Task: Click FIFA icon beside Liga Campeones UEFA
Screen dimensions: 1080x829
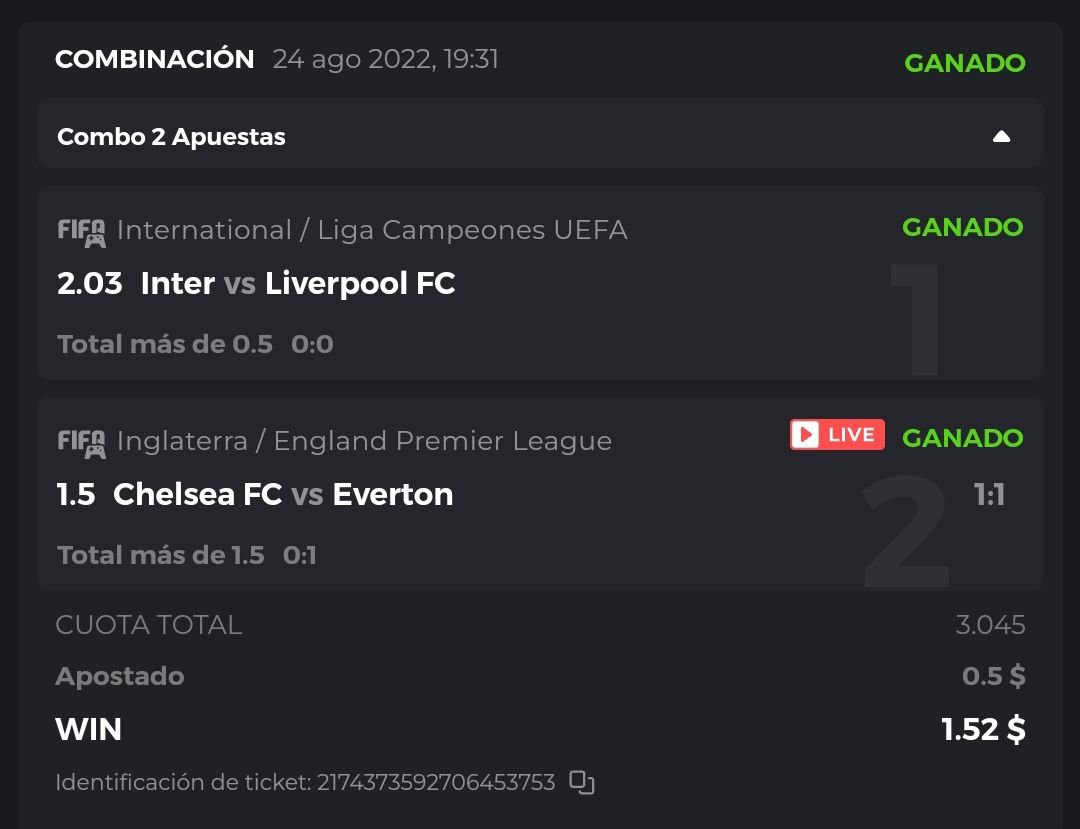Action: [x=81, y=231]
